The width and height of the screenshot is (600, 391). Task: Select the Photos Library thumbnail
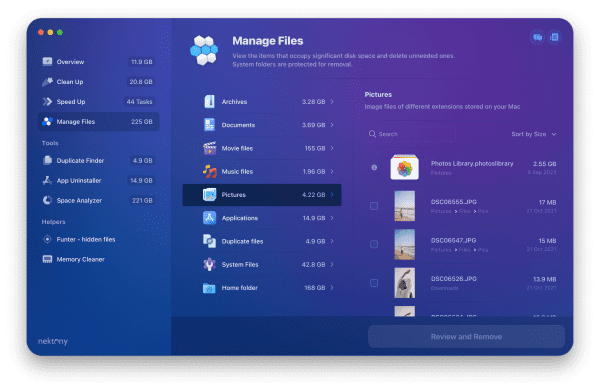point(404,167)
